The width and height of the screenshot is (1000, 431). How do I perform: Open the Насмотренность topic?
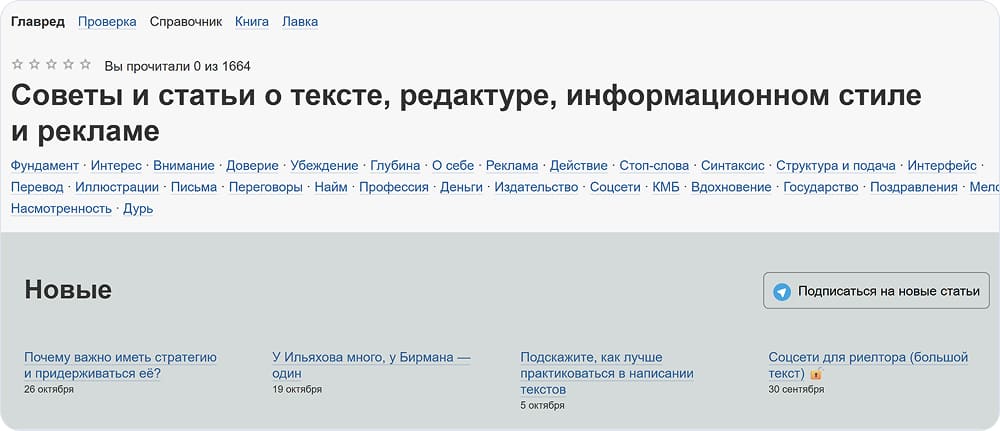(x=61, y=208)
